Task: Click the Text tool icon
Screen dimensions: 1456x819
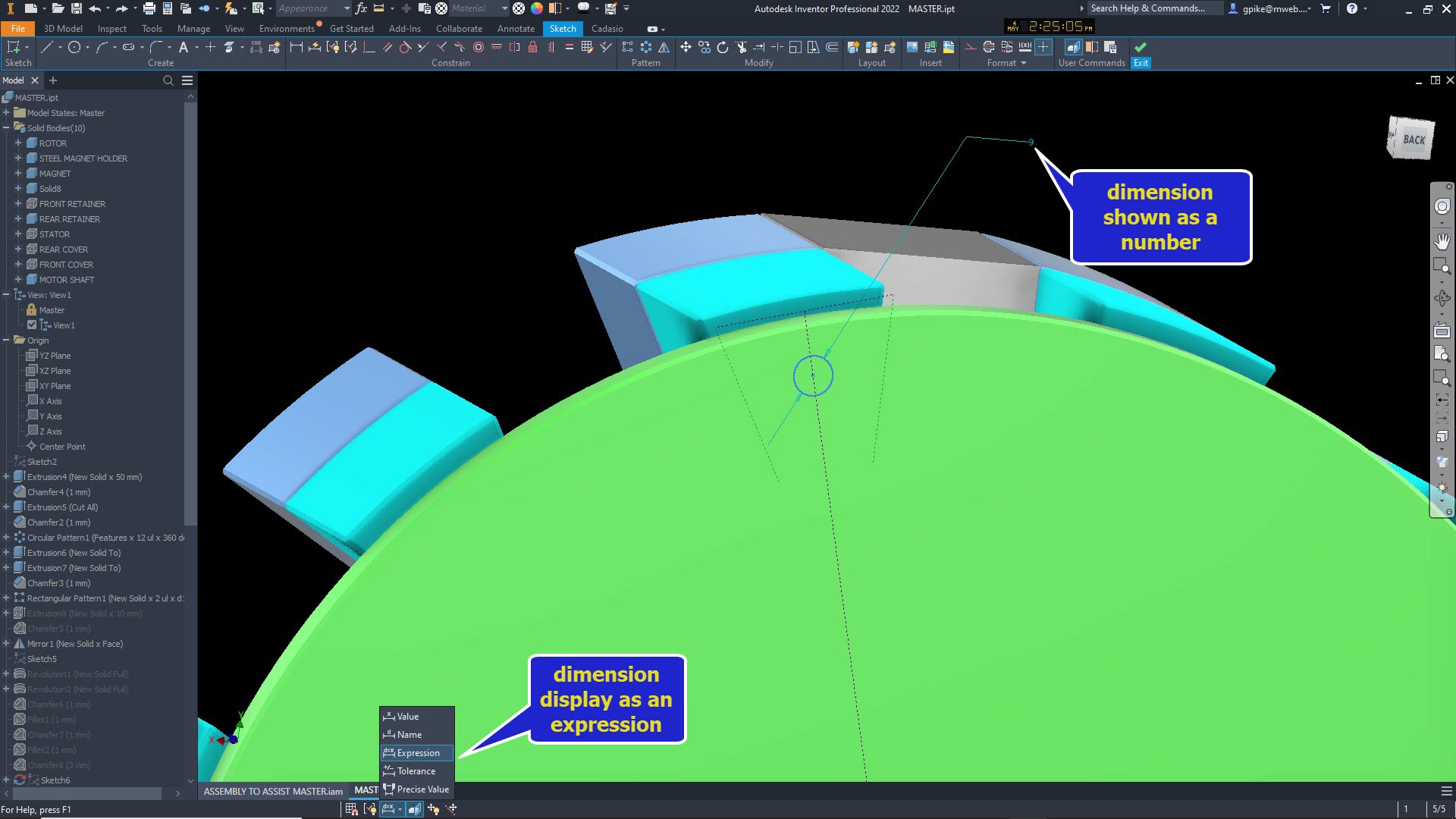Action: [184, 47]
